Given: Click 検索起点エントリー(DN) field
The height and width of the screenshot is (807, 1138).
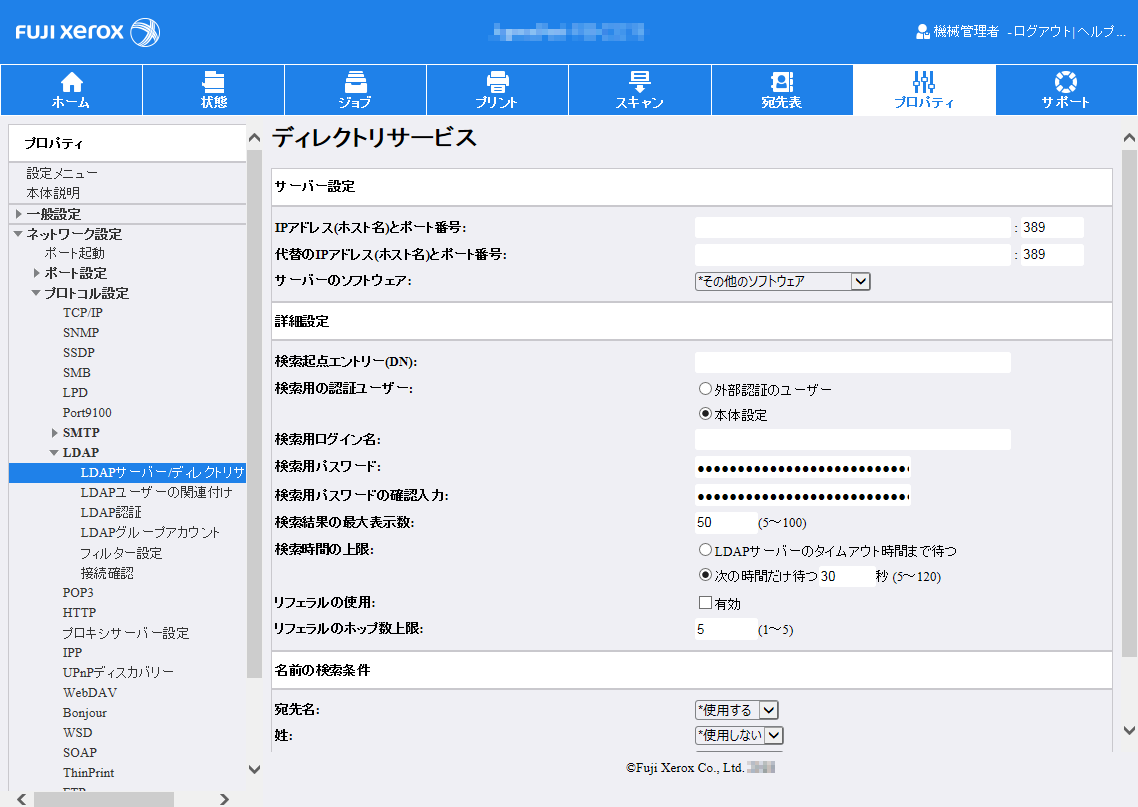Looking at the screenshot, I should pyautogui.click(x=853, y=362).
